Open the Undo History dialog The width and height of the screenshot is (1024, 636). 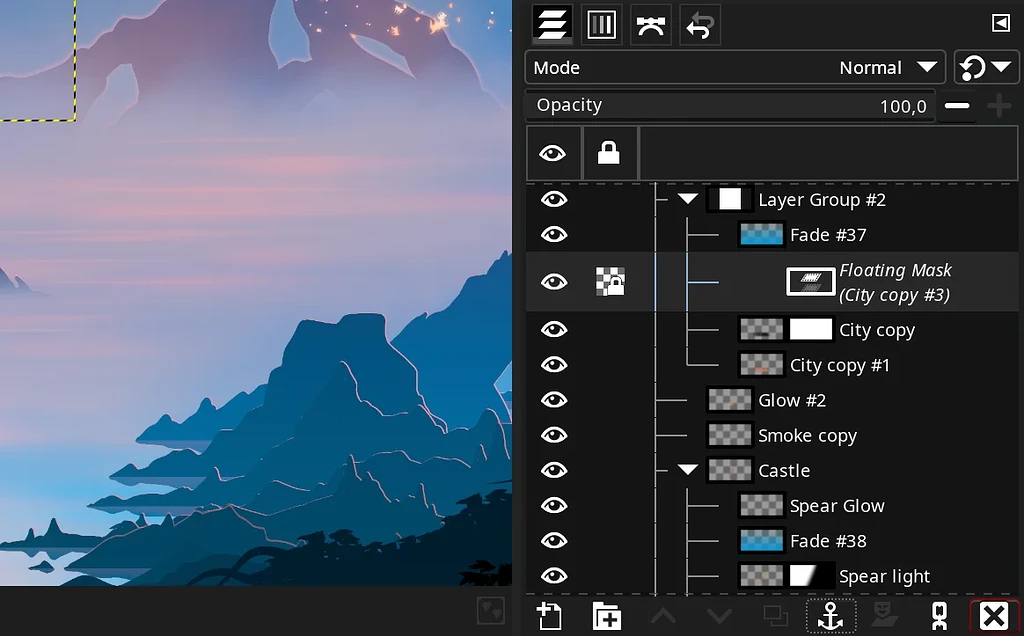tap(699, 24)
